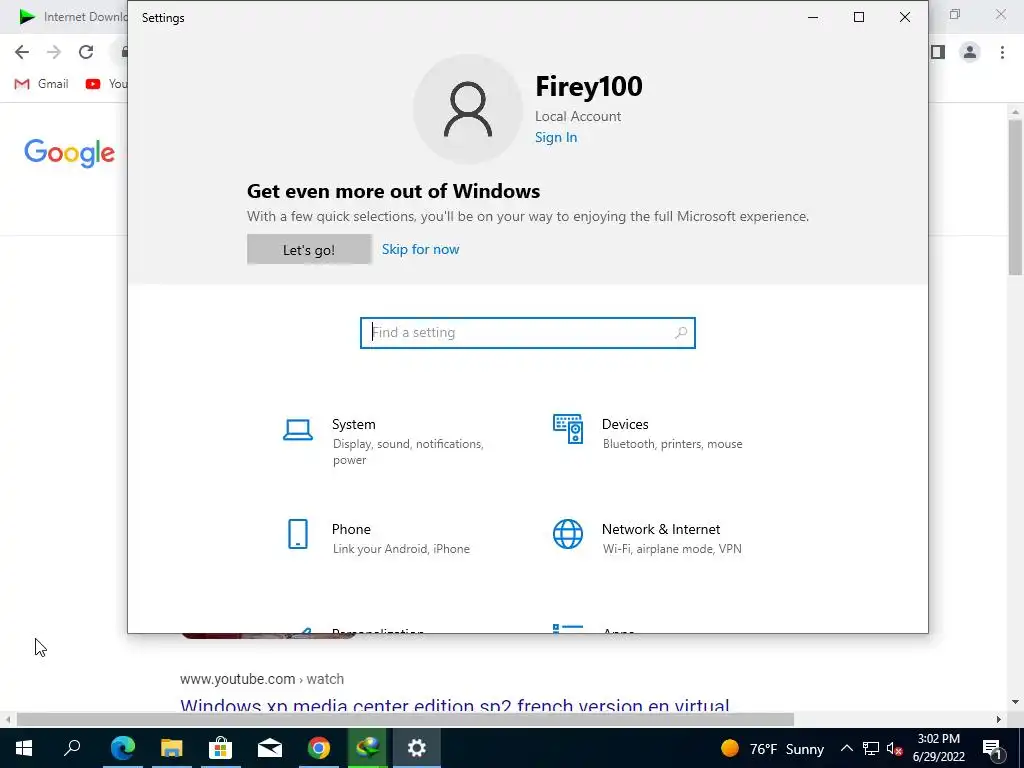Click the muted volume icon in tray

[895, 748]
